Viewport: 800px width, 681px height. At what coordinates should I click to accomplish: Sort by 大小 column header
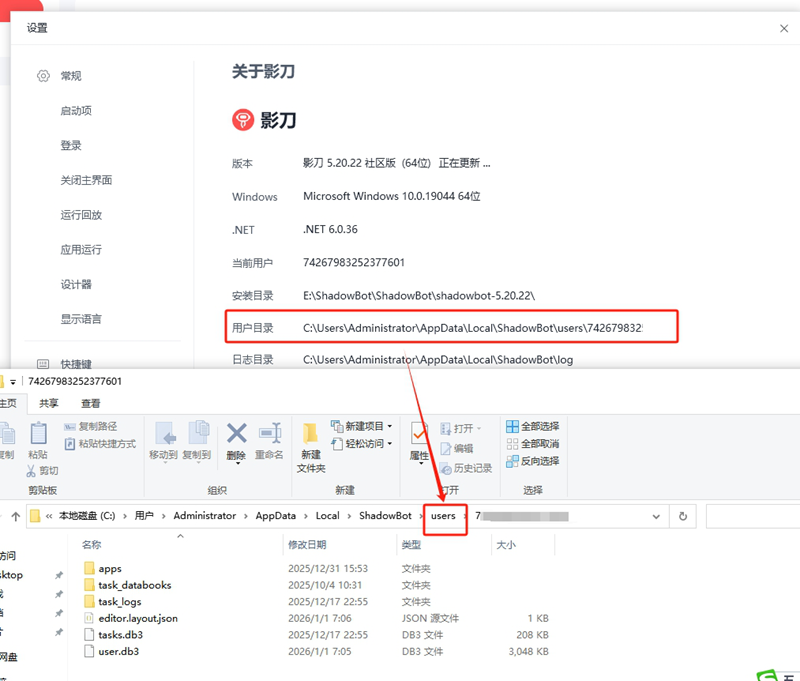coord(506,545)
